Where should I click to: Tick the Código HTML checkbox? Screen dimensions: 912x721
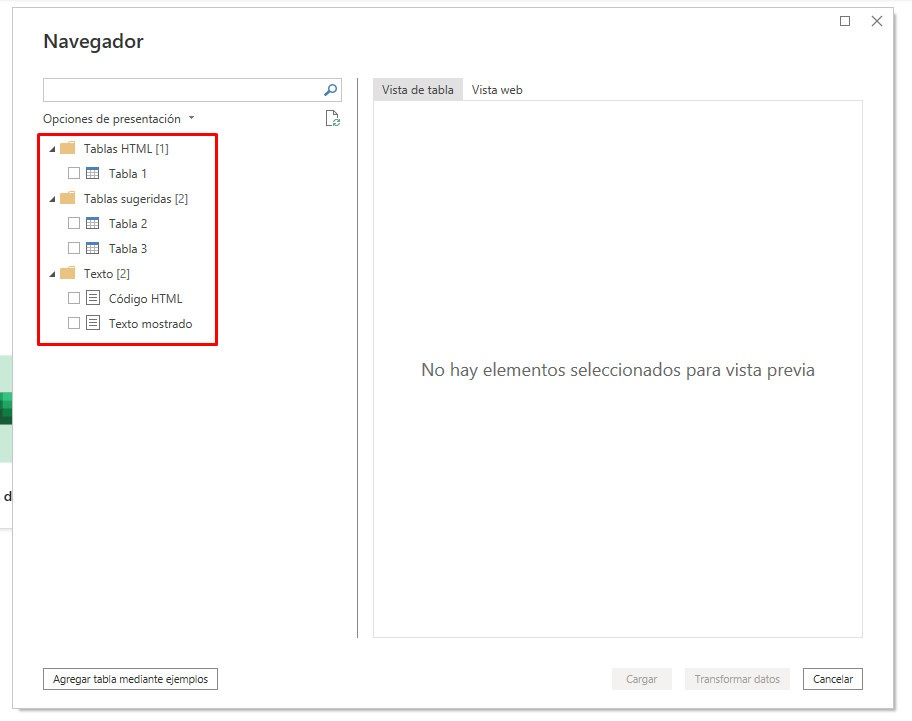[74, 298]
